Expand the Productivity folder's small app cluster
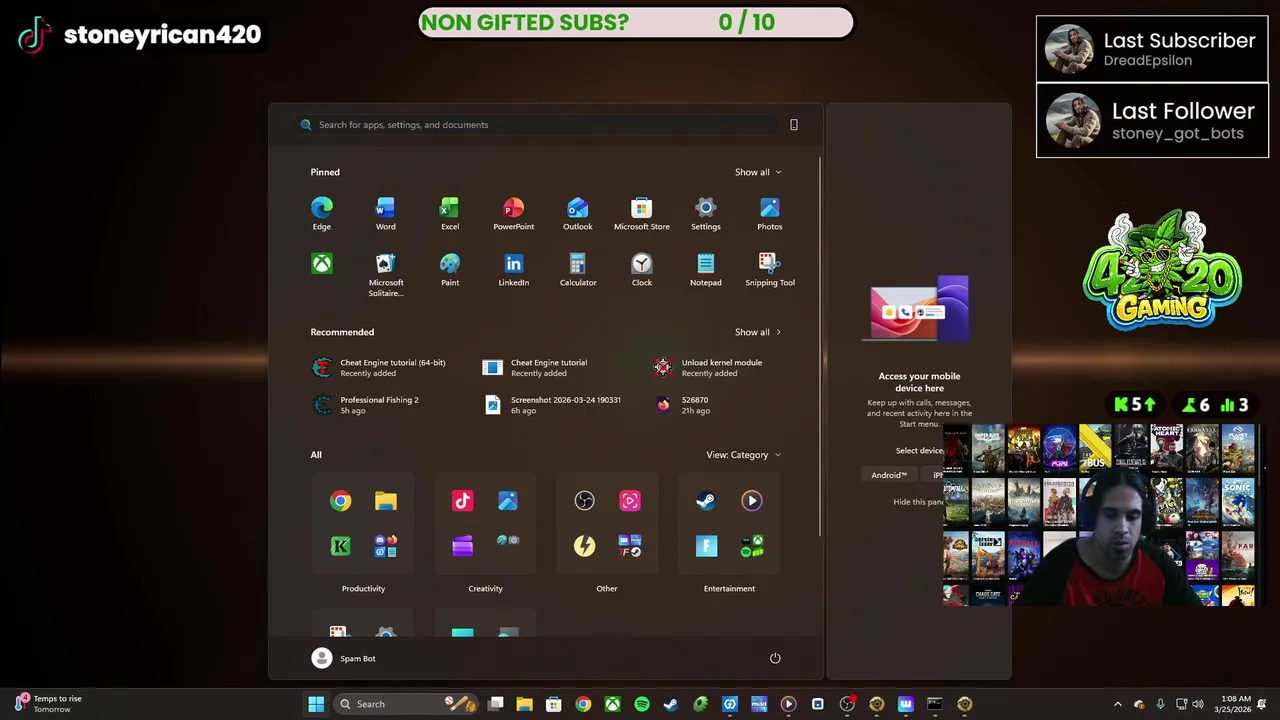1280x720 pixels. pos(385,546)
